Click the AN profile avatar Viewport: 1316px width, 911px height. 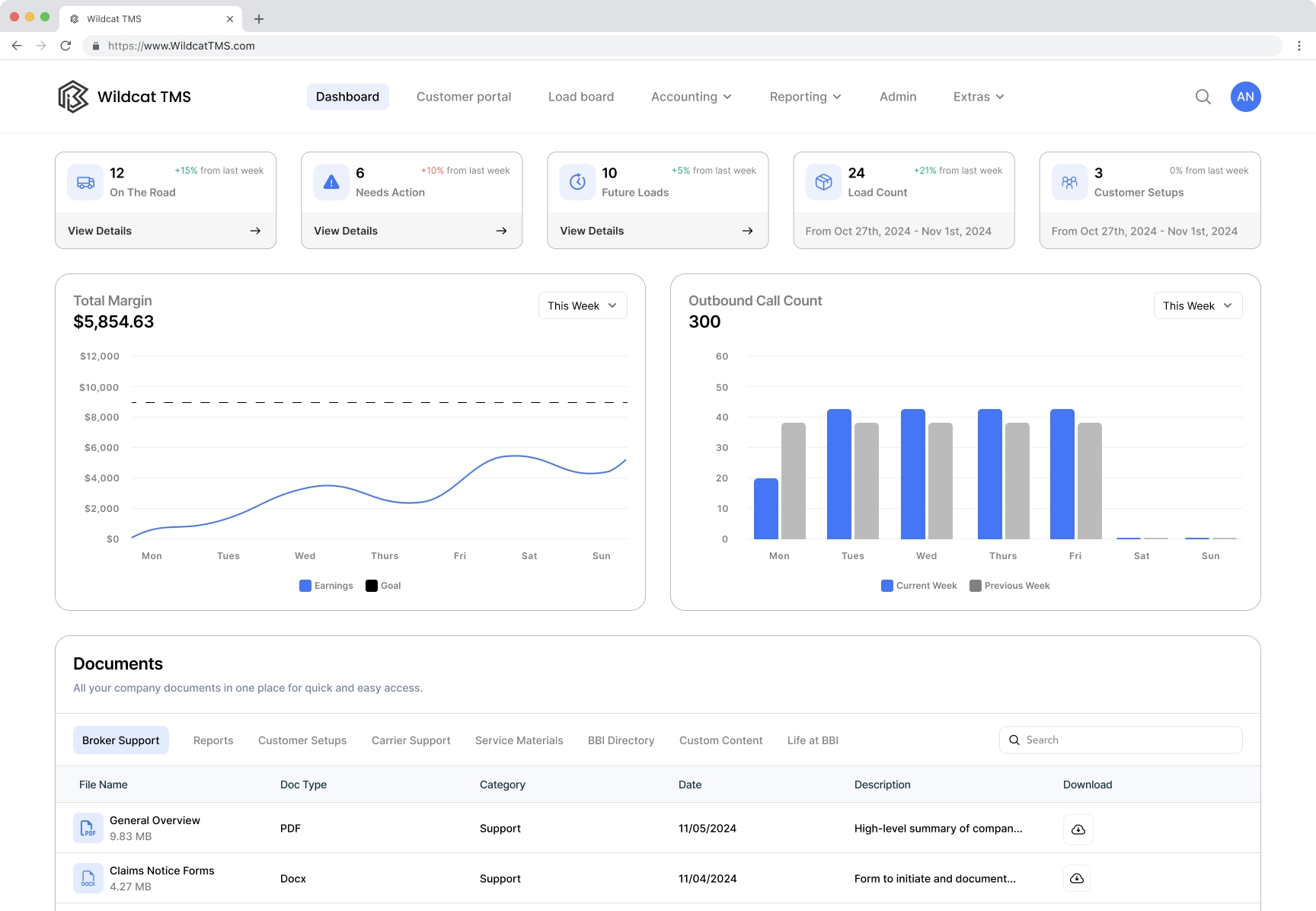pos(1245,97)
